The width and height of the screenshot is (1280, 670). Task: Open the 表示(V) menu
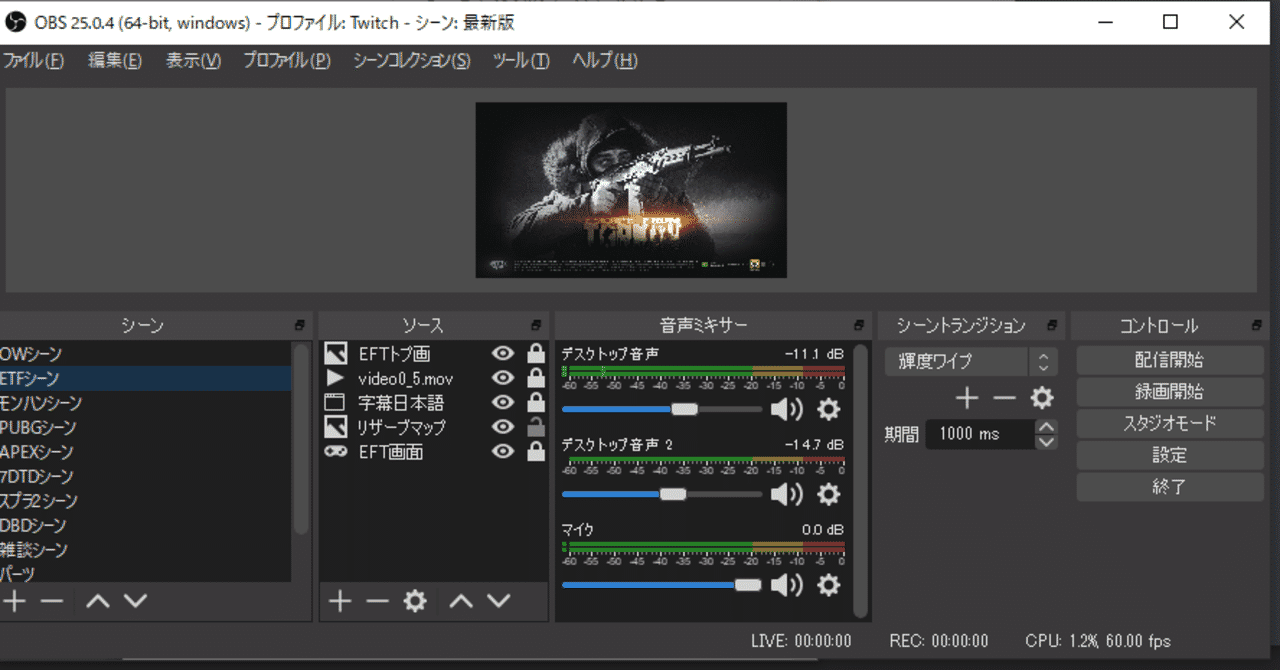pyautogui.click(x=193, y=61)
